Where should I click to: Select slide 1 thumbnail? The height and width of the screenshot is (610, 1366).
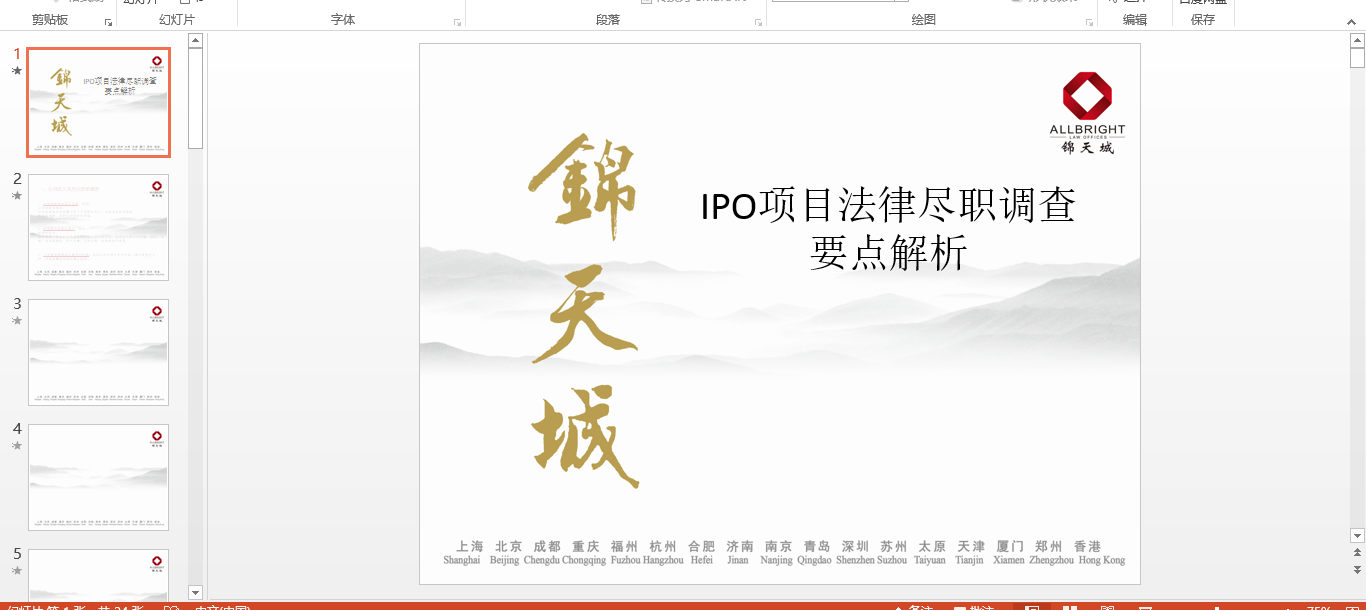point(98,102)
